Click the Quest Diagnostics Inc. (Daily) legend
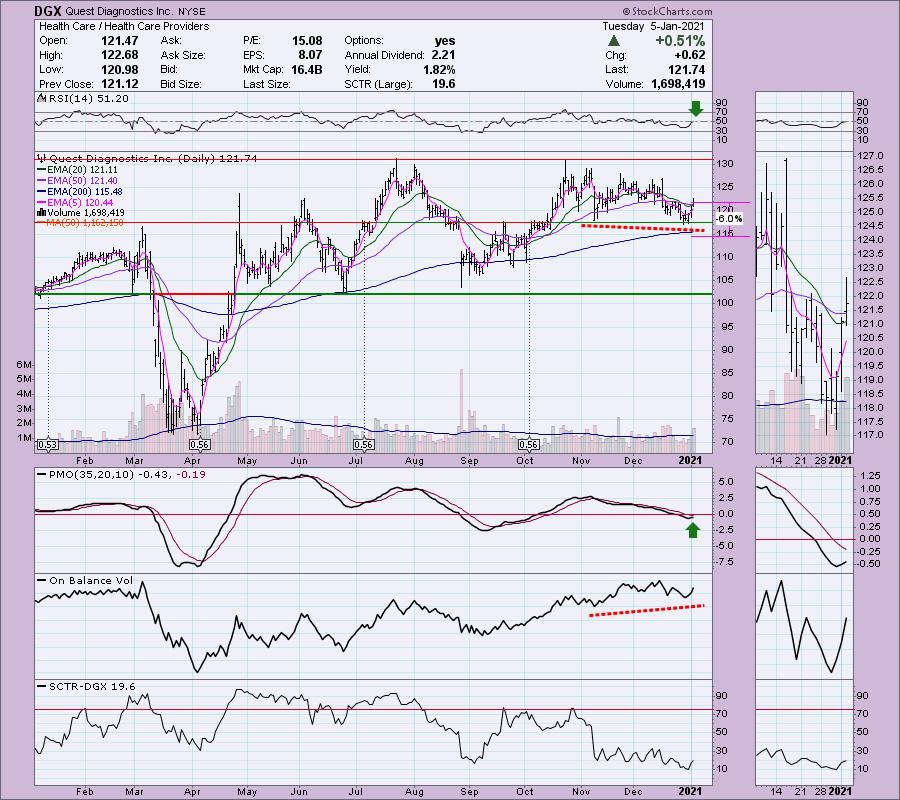This screenshot has width=900, height=800. 153,158
